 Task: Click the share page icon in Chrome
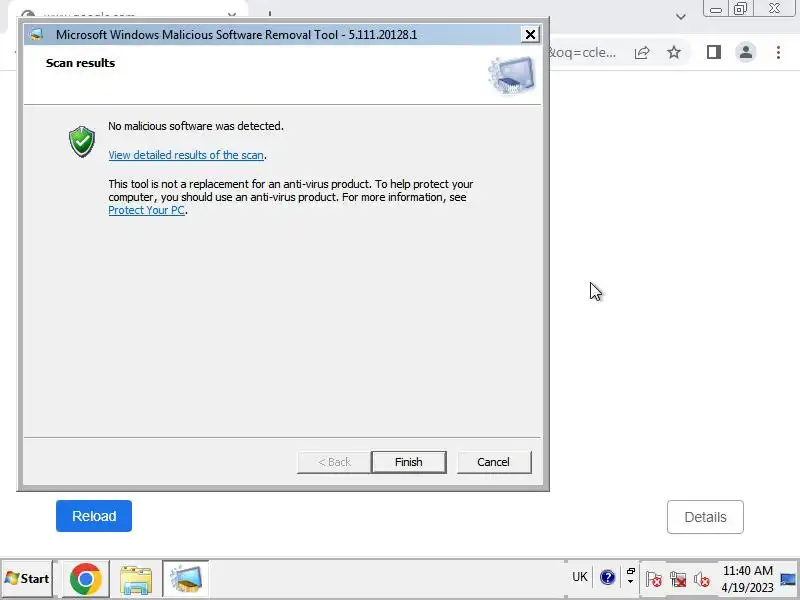coord(642,52)
